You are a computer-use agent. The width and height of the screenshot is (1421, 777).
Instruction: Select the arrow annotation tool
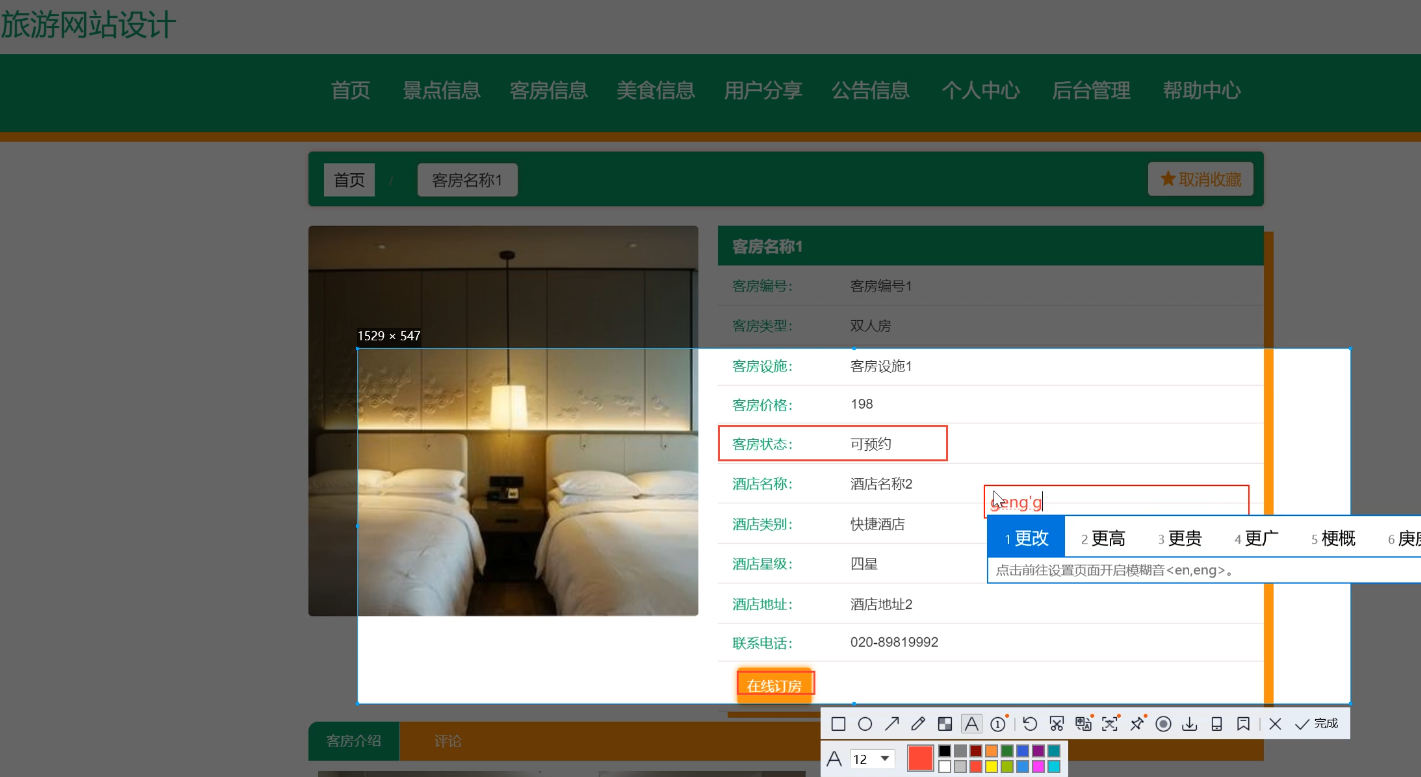coord(892,724)
